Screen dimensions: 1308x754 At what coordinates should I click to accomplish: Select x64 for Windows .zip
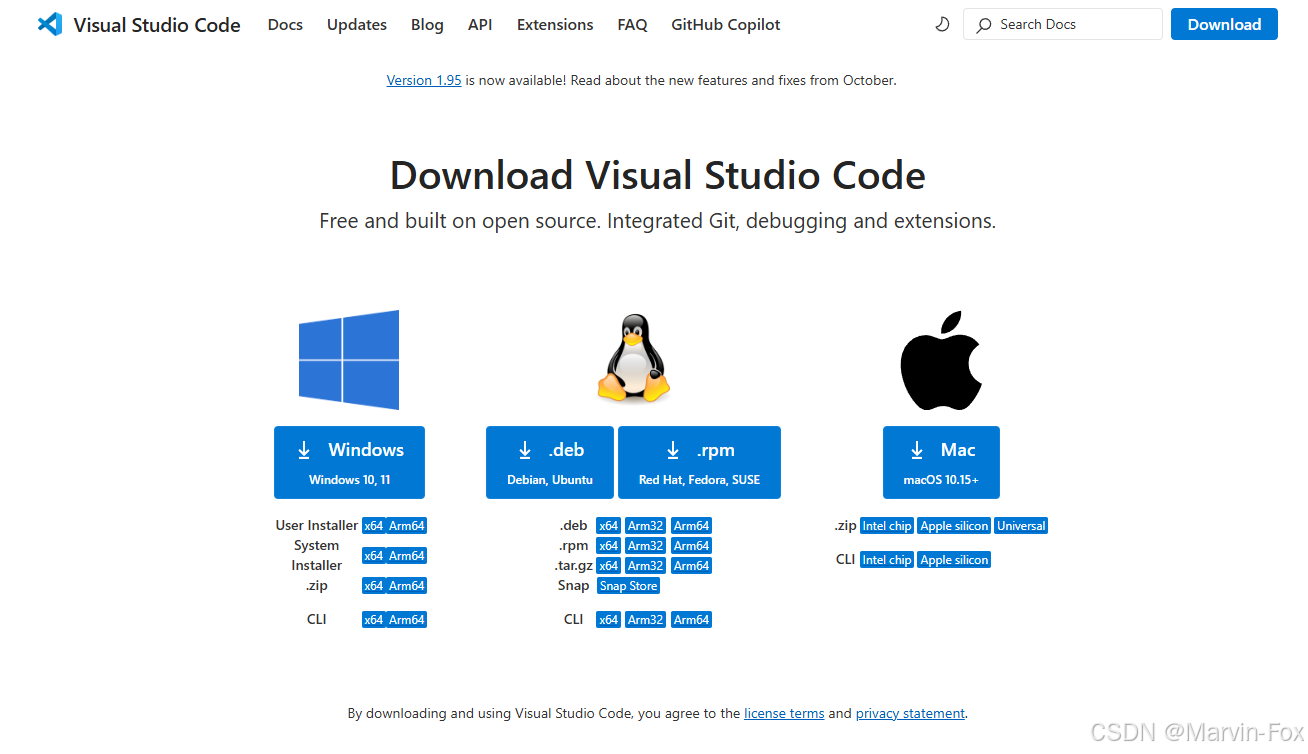374,586
